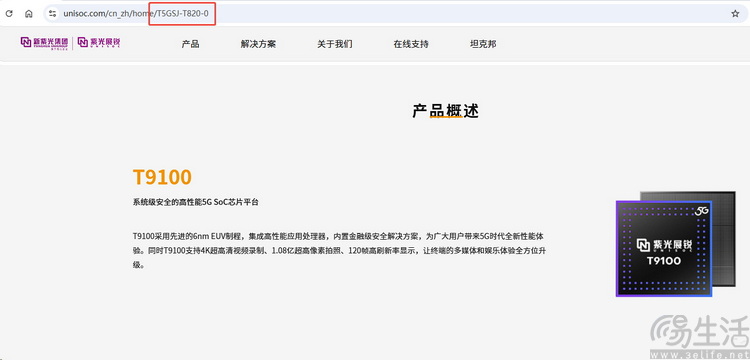Open the 坦克邦 menu
The height and width of the screenshot is (360, 750).
[483, 44]
